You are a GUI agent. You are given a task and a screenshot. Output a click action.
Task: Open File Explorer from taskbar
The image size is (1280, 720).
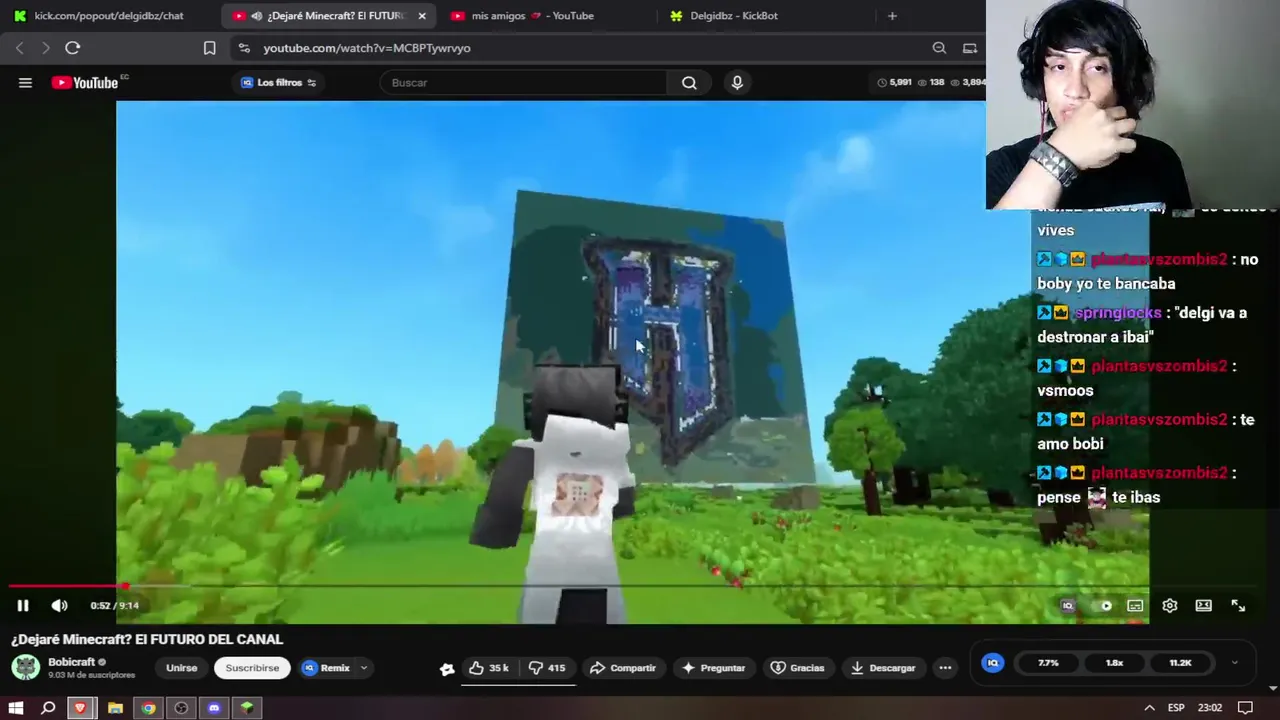coord(115,708)
